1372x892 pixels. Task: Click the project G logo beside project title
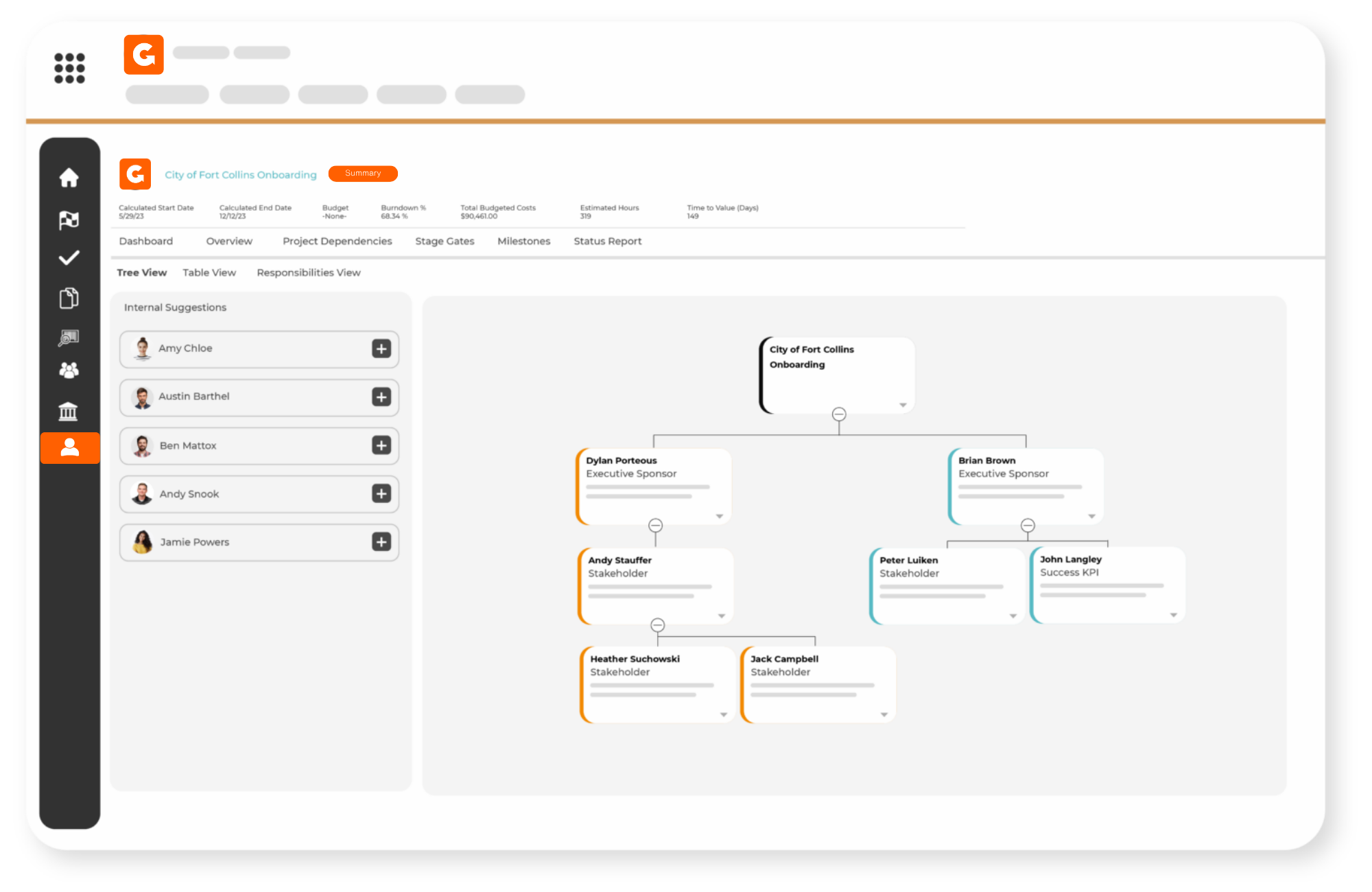pos(135,174)
